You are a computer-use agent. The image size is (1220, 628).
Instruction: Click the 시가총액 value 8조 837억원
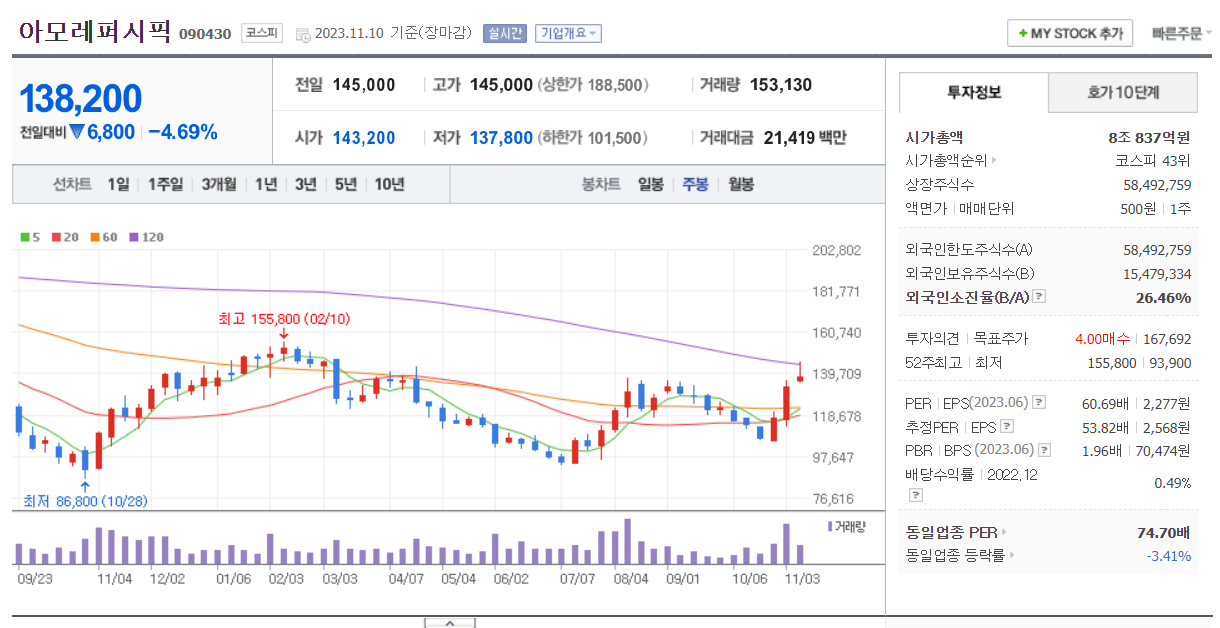1149,137
